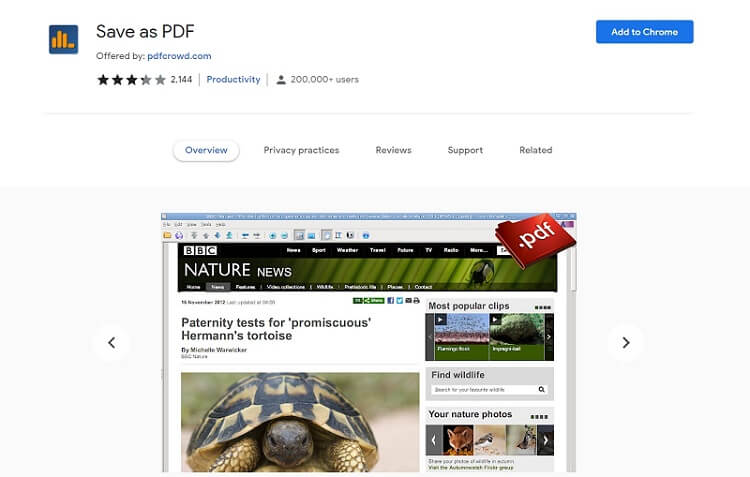Image resolution: width=750 pixels, height=477 pixels.
Task: Select the Overview tab
Action: coord(206,150)
